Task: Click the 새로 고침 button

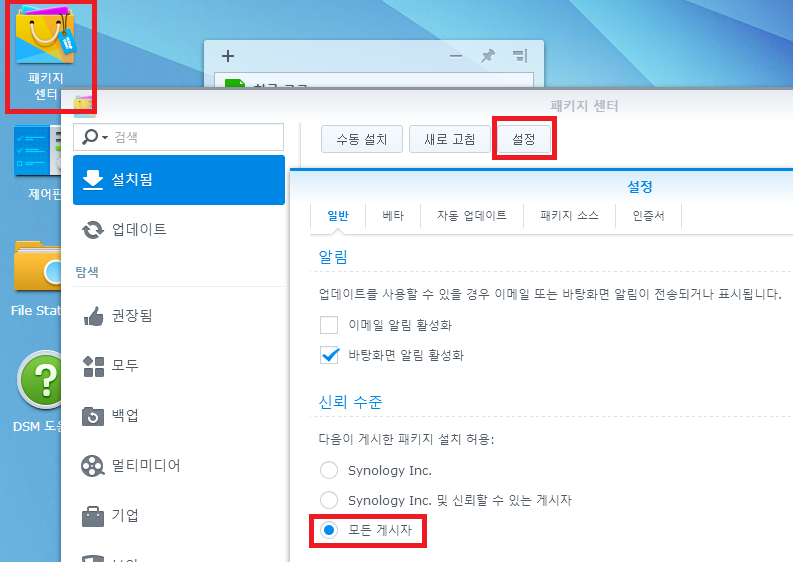Action: click(449, 139)
